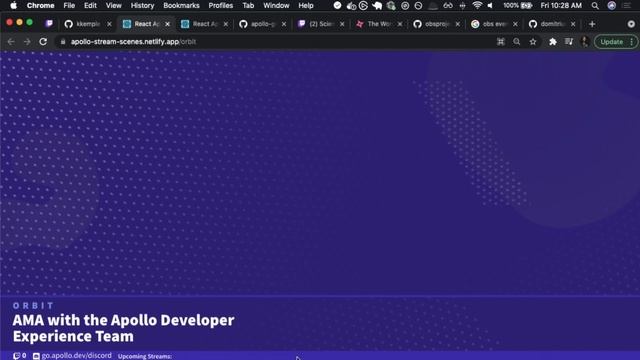Open the Wi-Fi status menu
The image size is (640, 360).
477,5
